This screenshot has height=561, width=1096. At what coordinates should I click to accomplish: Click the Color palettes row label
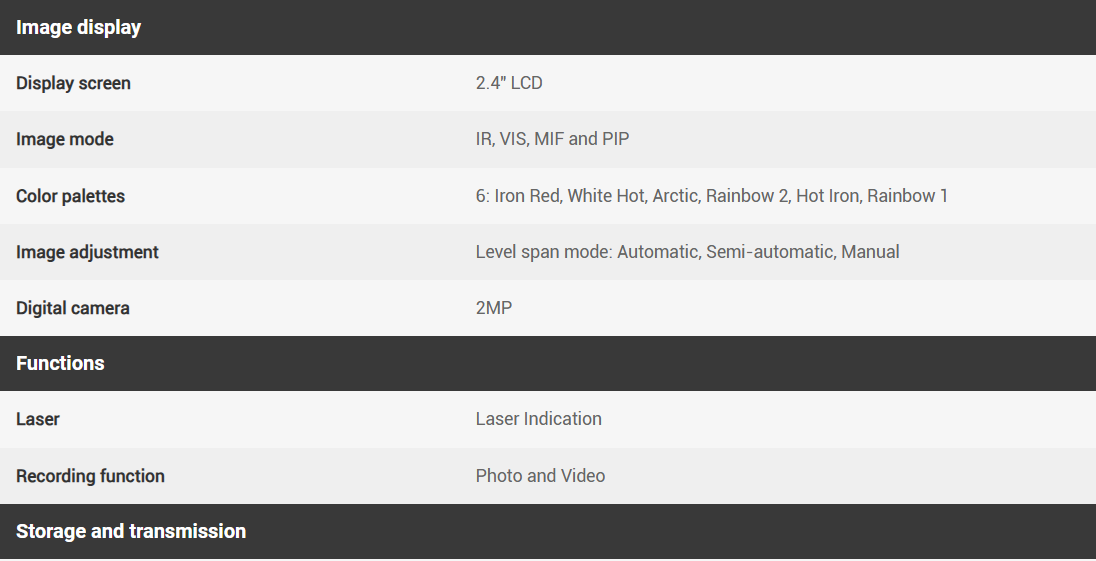(x=70, y=196)
